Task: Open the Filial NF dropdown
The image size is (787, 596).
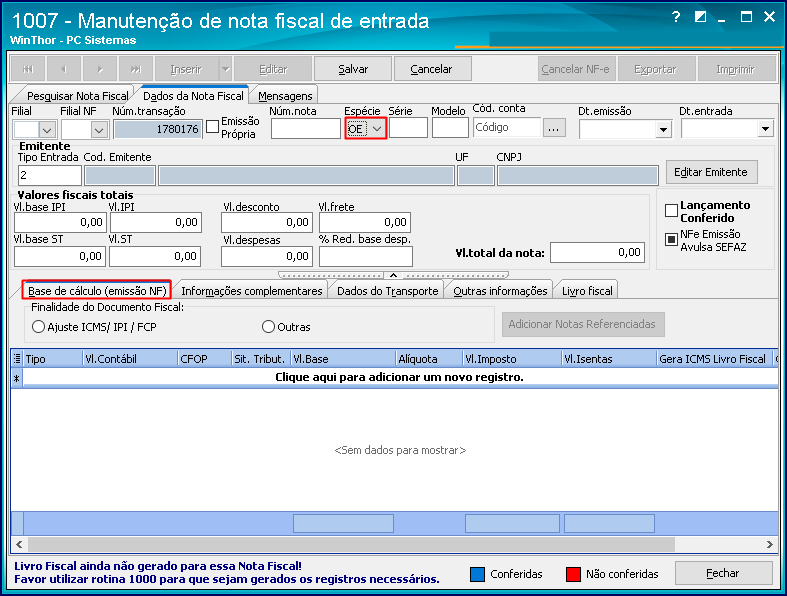Action: pyautogui.click(x=99, y=130)
